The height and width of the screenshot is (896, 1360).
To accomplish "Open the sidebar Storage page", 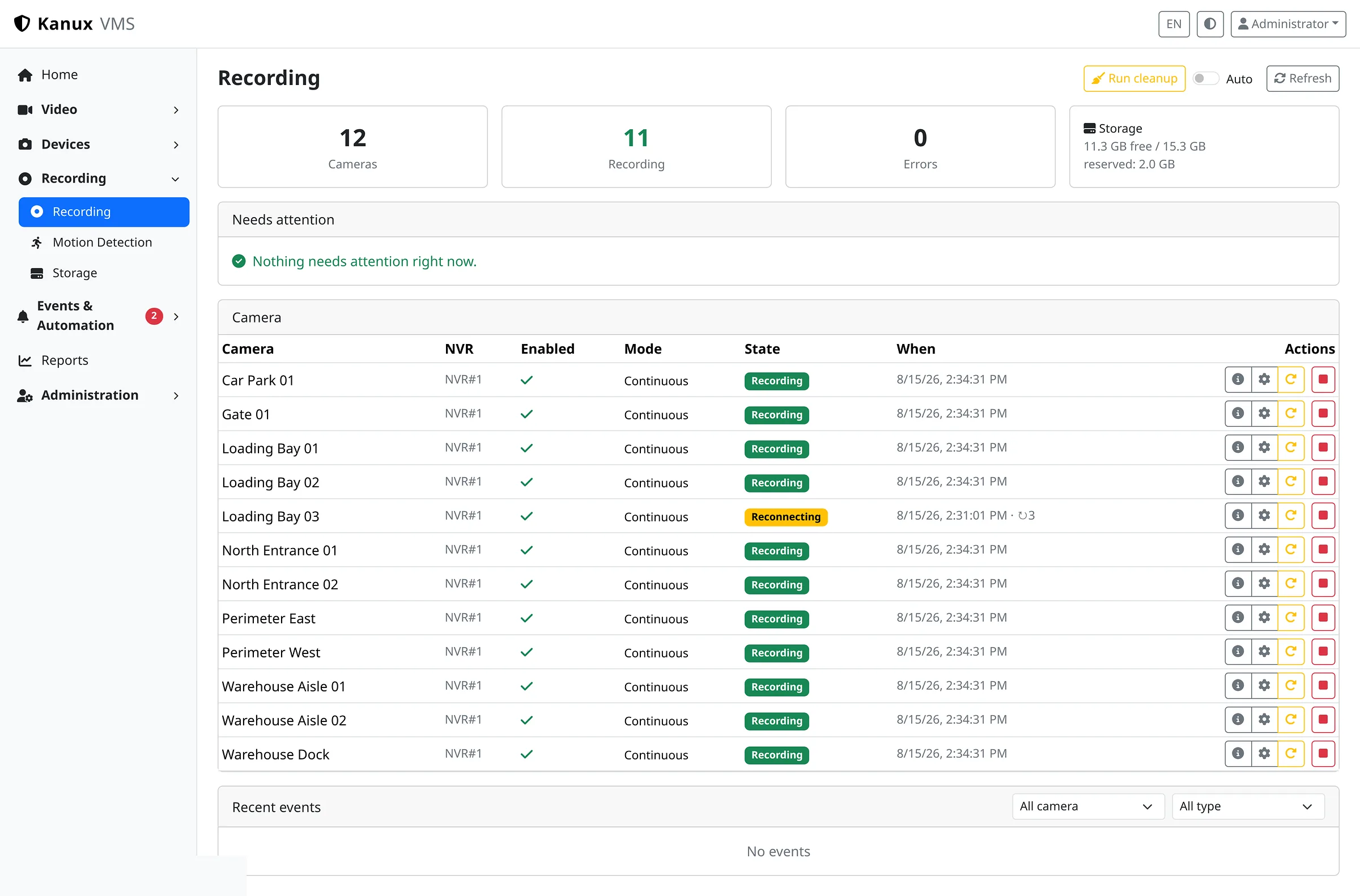I will click(104, 273).
